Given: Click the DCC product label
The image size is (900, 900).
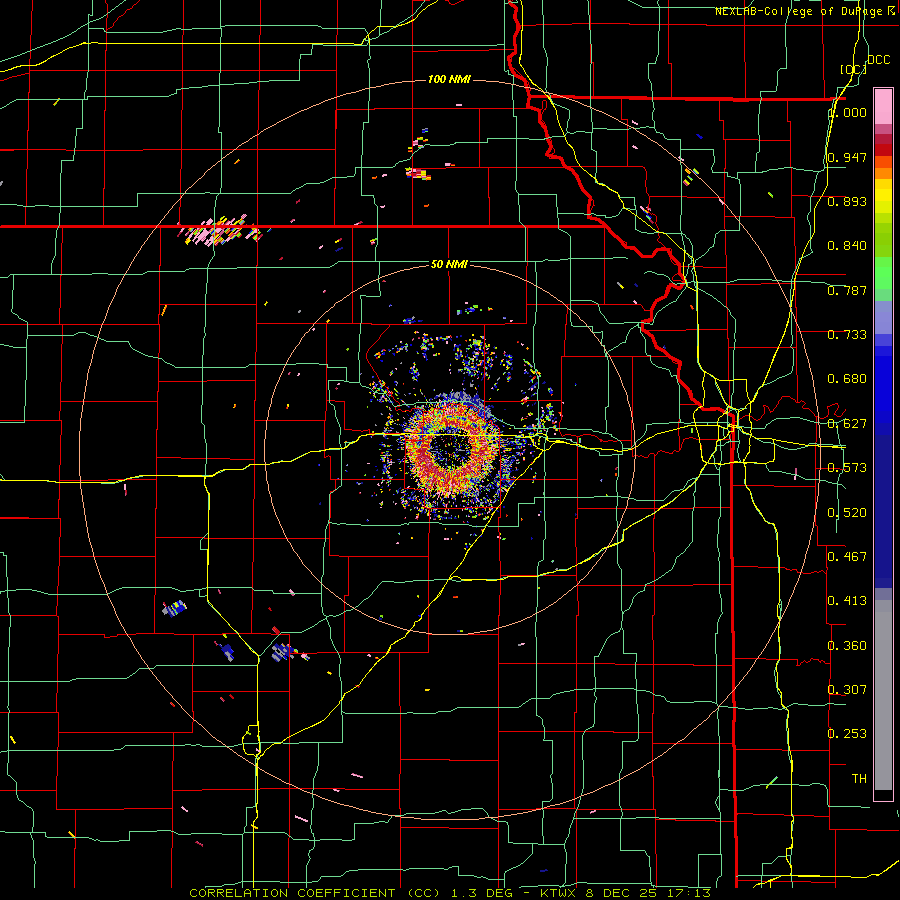Looking at the screenshot, I should click(878, 60).
